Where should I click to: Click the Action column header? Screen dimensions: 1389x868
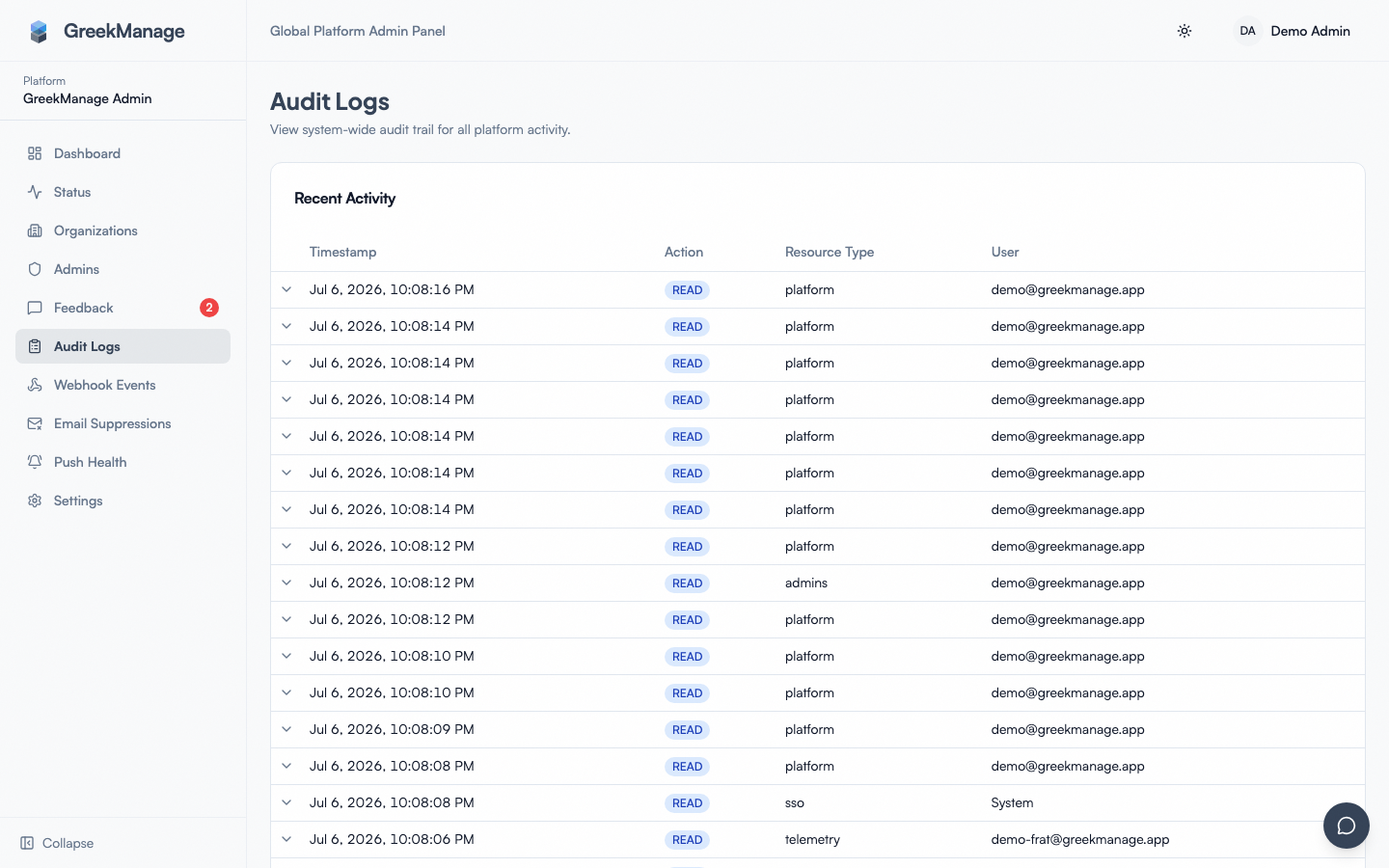(684, 252)
